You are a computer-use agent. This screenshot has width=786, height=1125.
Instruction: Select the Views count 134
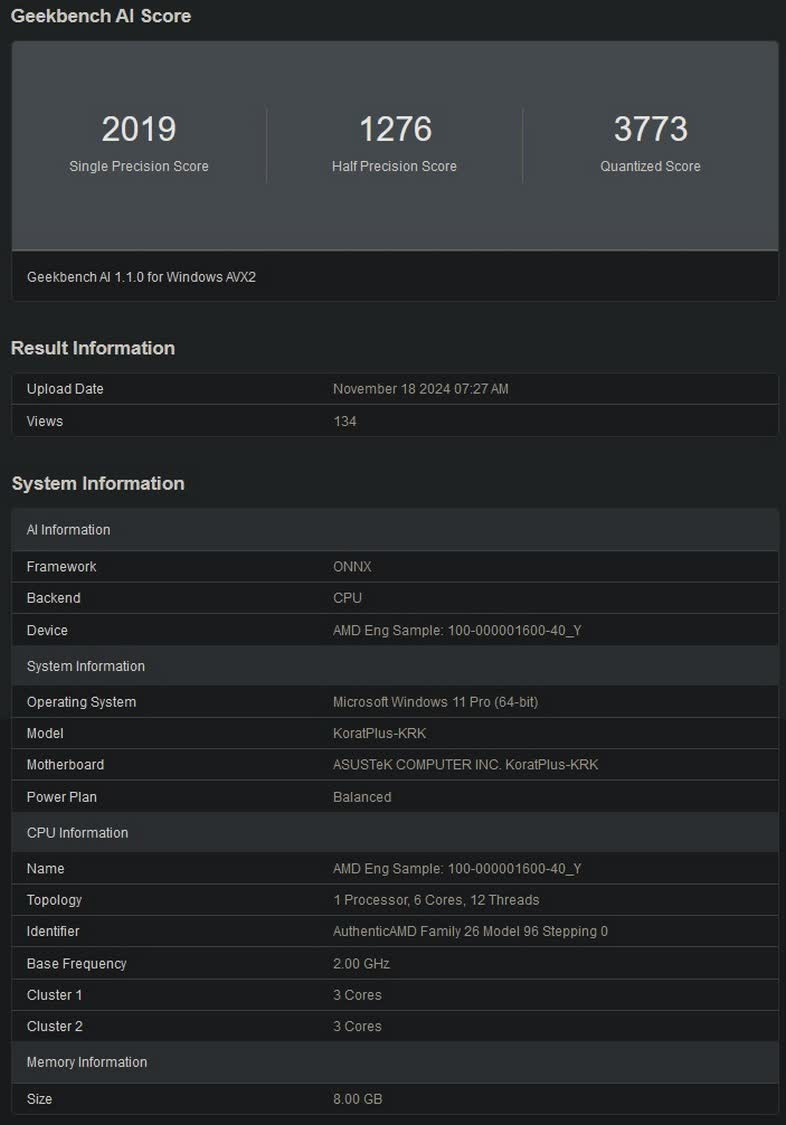tap(345, 421)
